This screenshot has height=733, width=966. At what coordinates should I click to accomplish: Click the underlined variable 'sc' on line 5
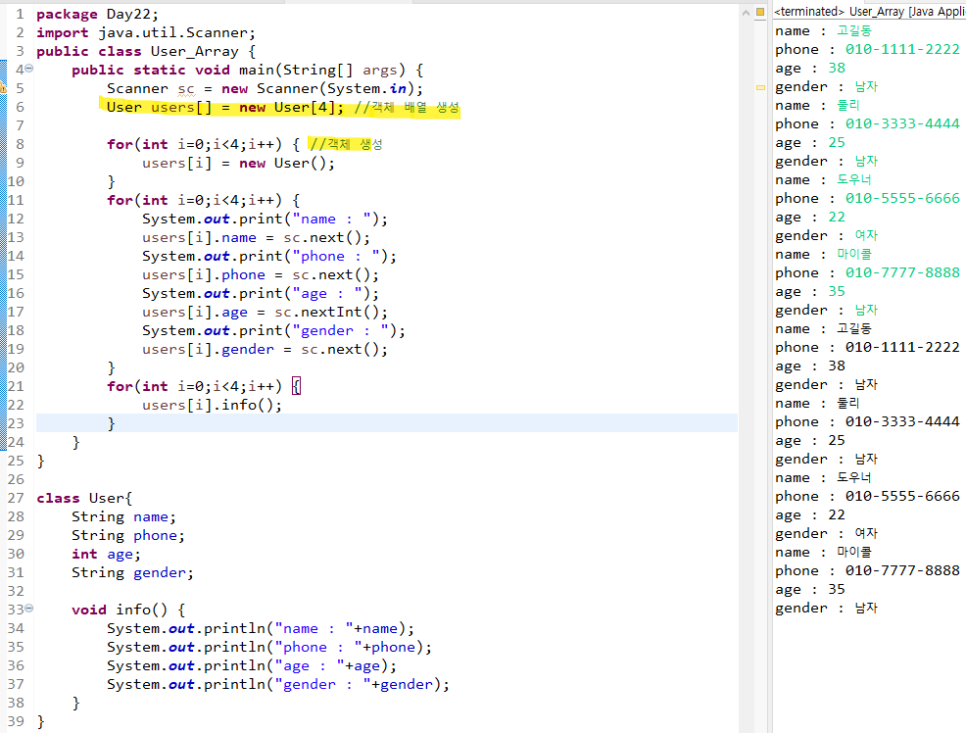(x=185, y=89)
